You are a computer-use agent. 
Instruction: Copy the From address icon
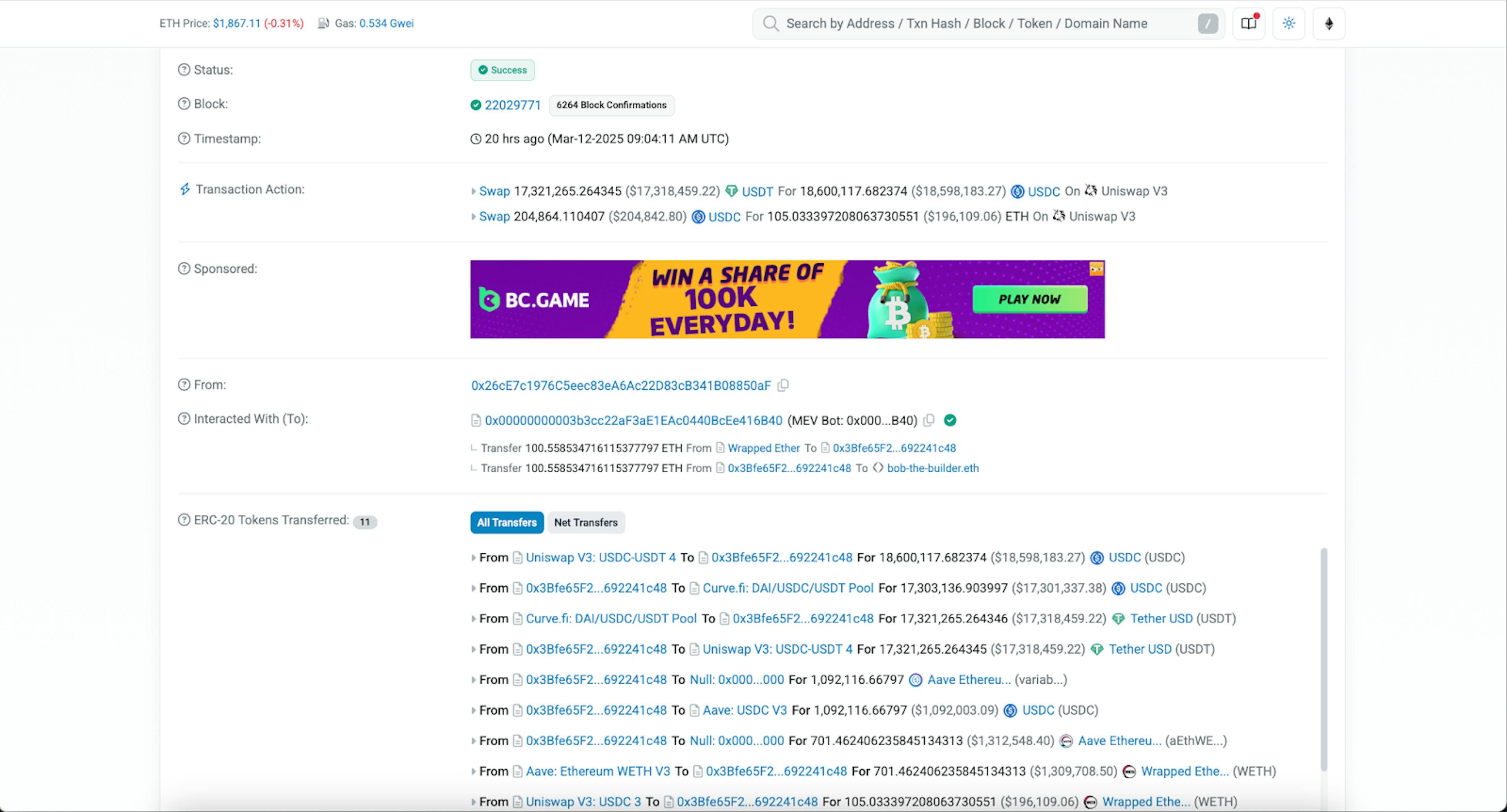[x=783, y=385]
